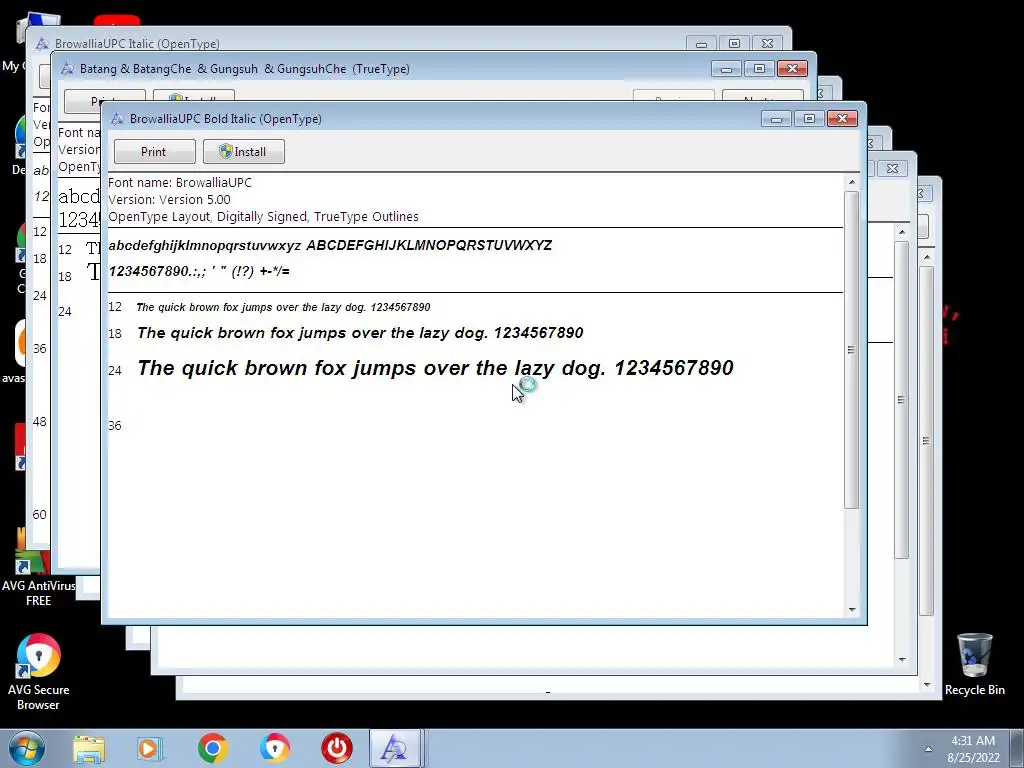
Task: Click the scrollbar thumb of the rearmost right window
Action: pyautogui.click(x=926, y=441)
